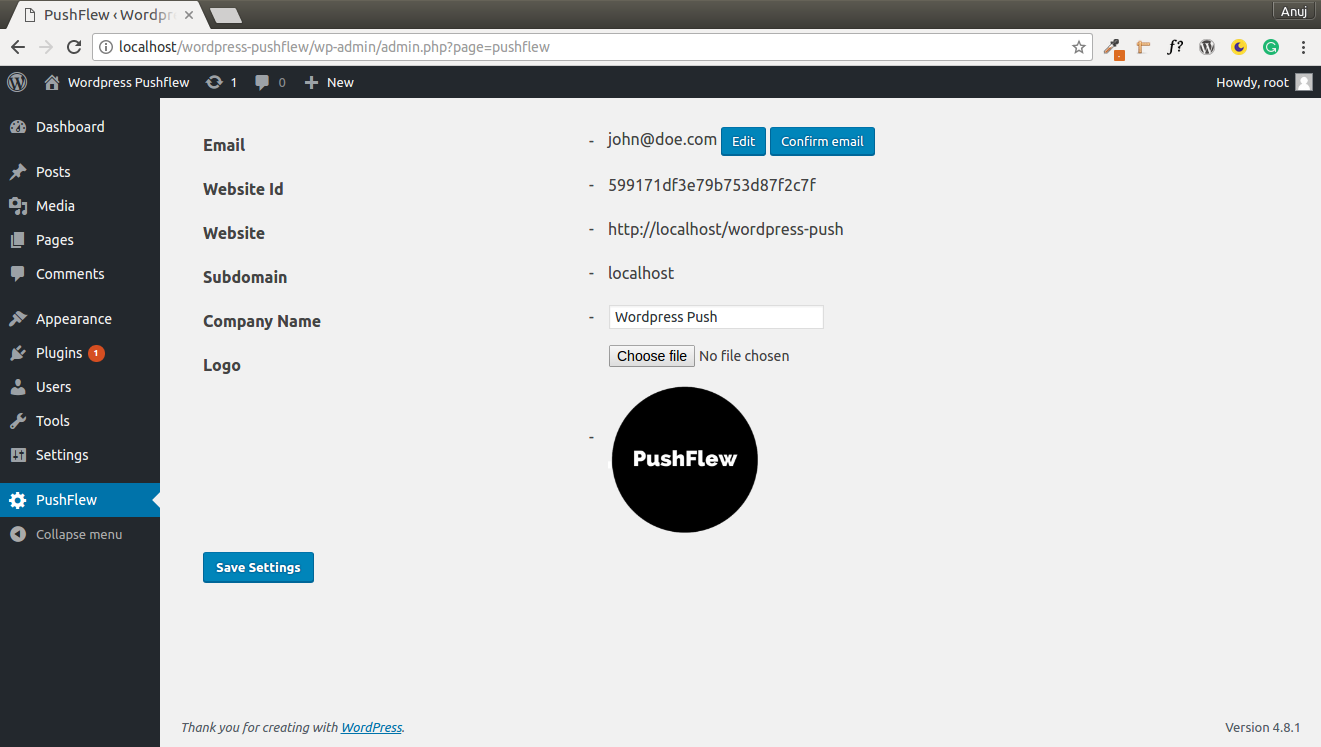Click the yellow crescent extension icon
Viewport: 1321px width, 747px height.
(x=1239, y=47)
